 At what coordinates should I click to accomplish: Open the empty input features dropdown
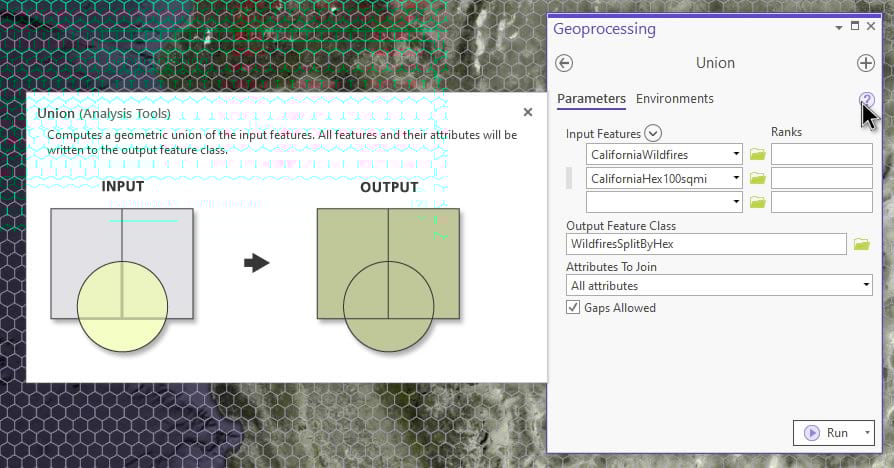click(736, 202)
